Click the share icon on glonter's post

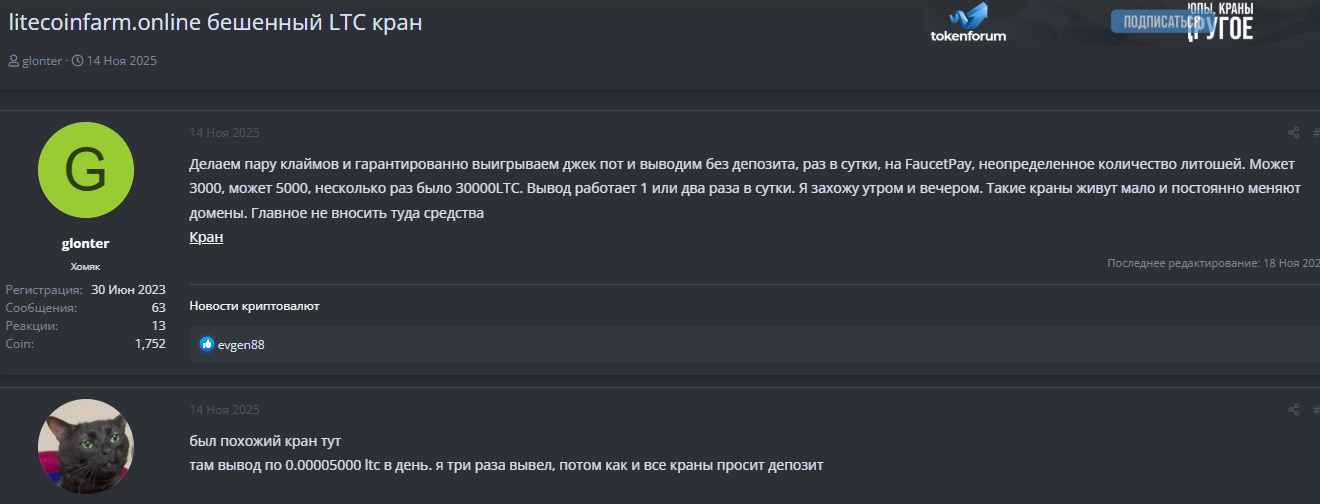(x=1293, y=133)
